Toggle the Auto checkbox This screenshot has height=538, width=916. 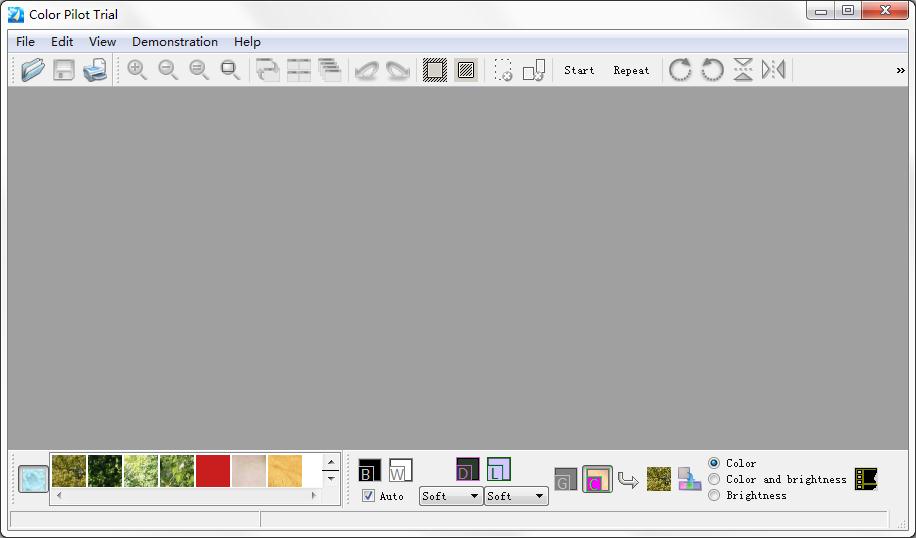point(368,496)
